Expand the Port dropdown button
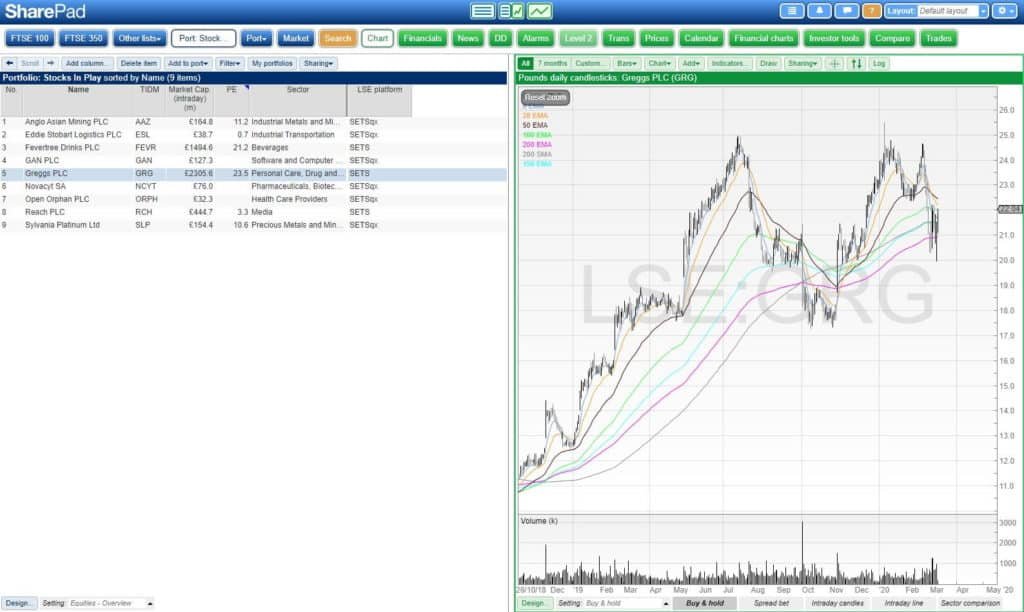 coord(256,39)
